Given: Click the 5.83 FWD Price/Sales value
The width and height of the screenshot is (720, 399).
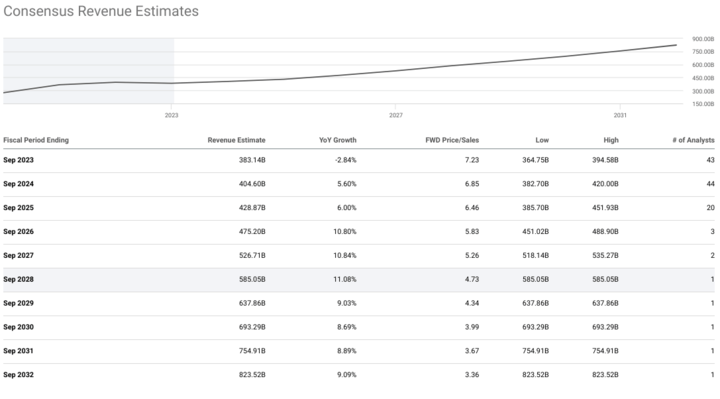Looking at the screenshot, I should pyautogui.click(x=472, y=232).
